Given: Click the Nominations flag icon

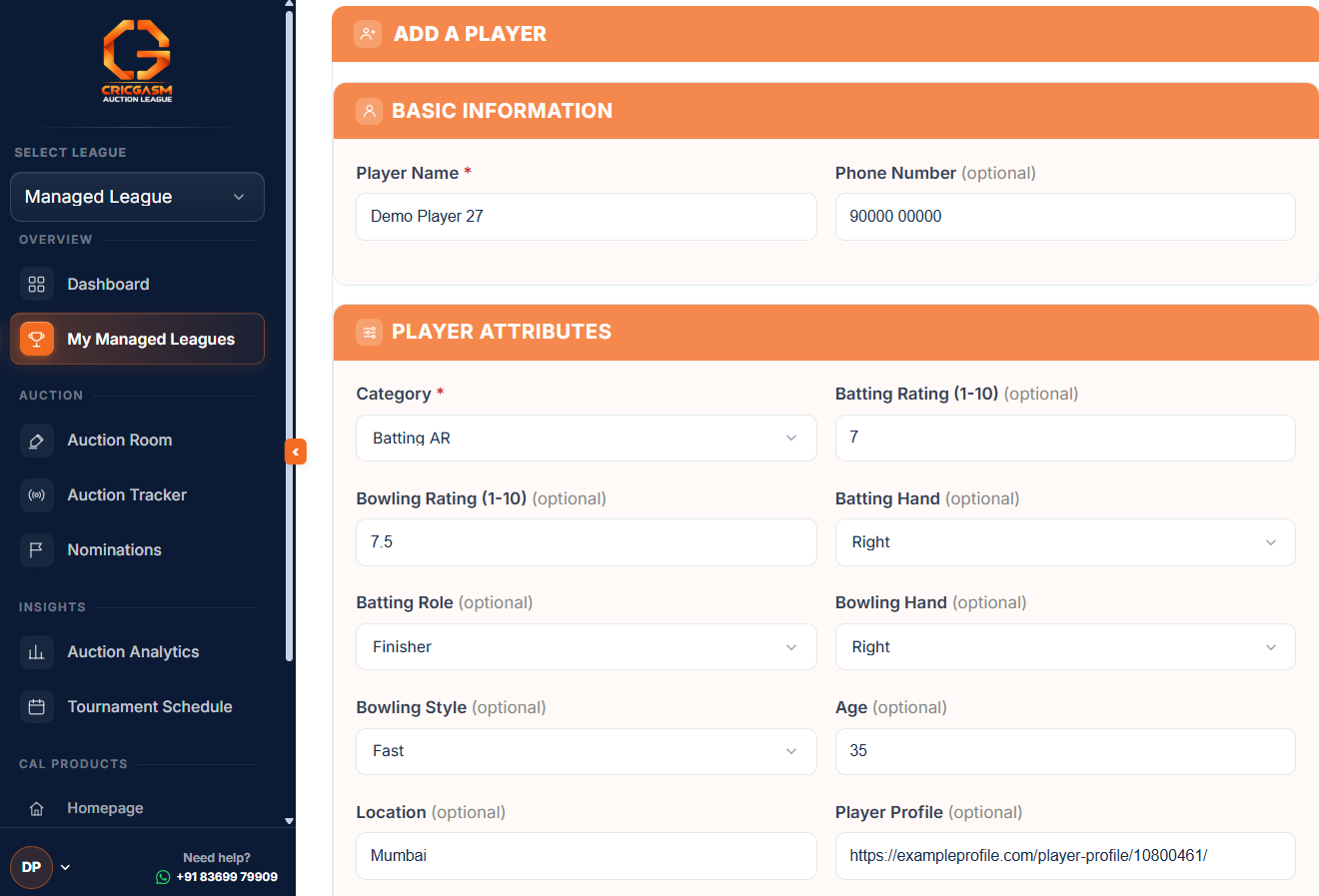Looking at the screenshot, I should pos(37,549).
